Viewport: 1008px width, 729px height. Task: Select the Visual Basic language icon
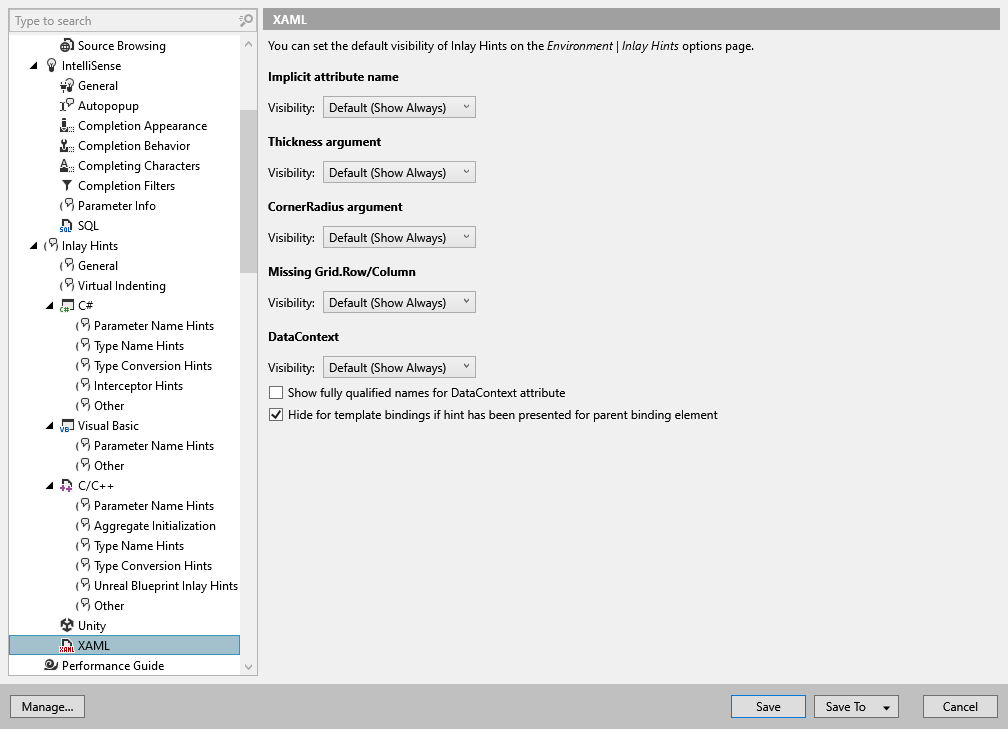pos(68,425)
